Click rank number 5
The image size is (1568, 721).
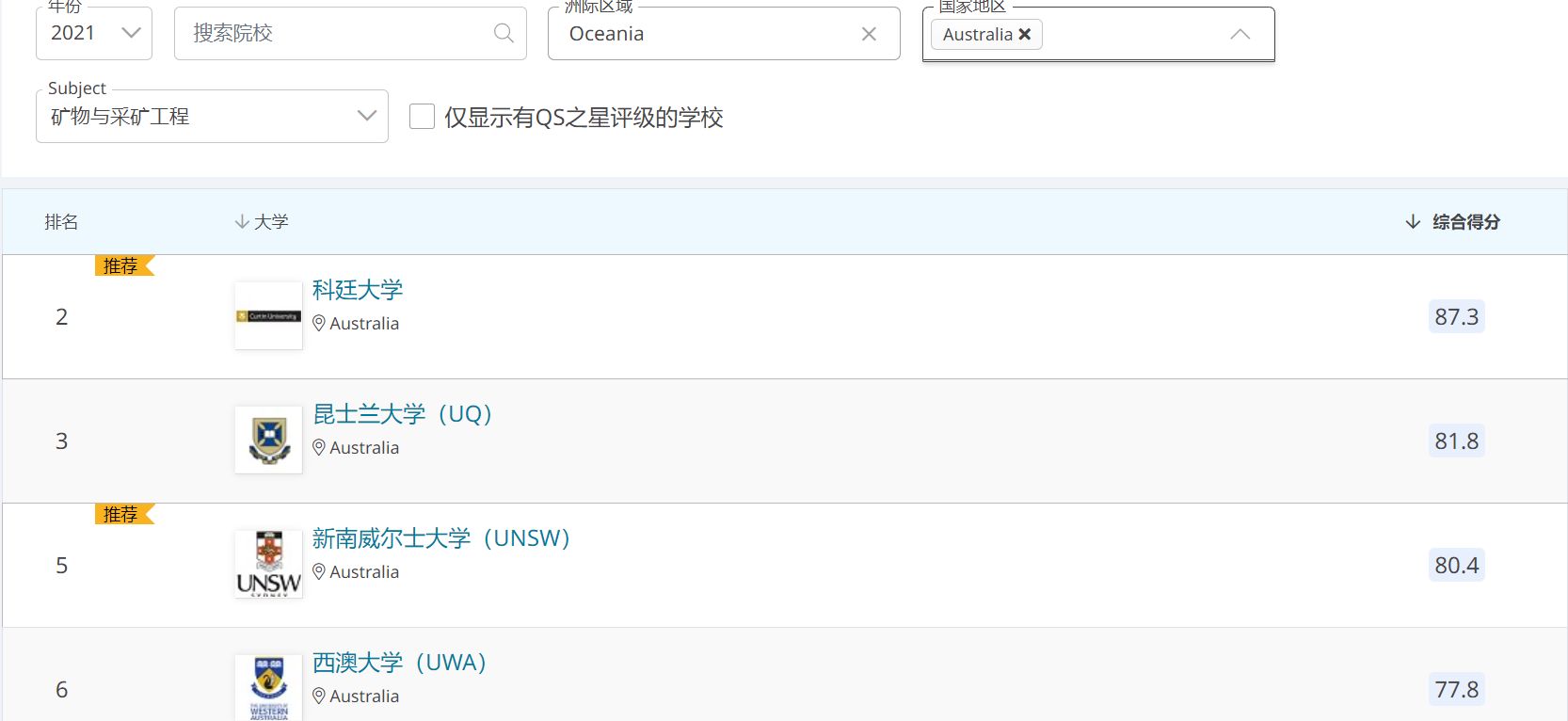(61, 565)
